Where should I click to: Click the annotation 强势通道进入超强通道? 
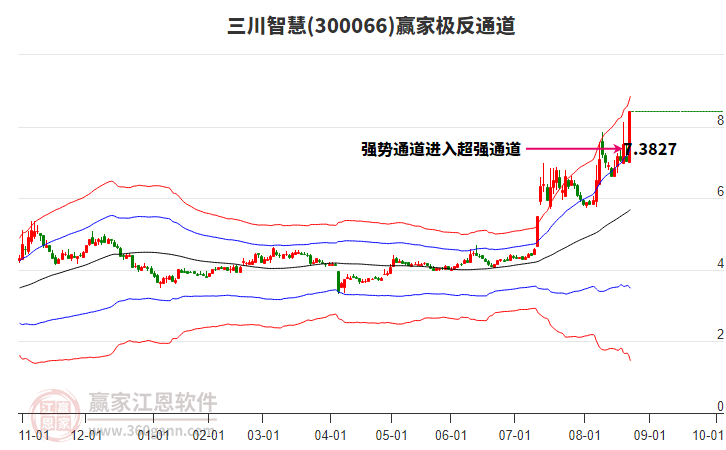click(441, 149)
